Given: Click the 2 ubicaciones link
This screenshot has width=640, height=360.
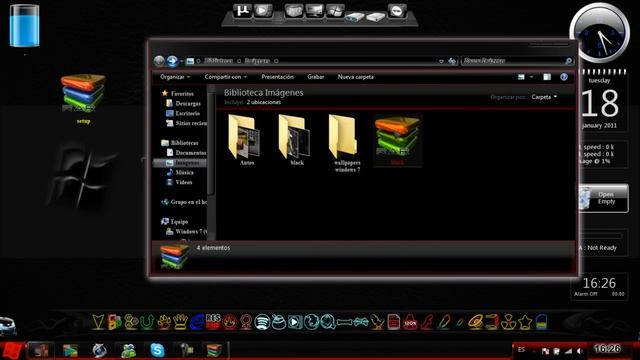Looking at the screenshot, I should (264, 102).
